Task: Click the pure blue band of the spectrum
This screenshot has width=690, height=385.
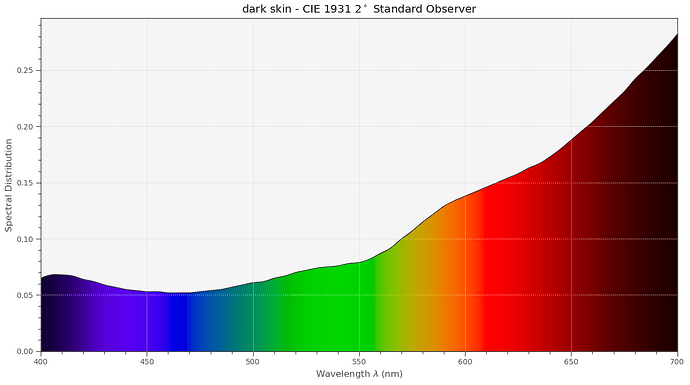Action: [x=178, y=322]
